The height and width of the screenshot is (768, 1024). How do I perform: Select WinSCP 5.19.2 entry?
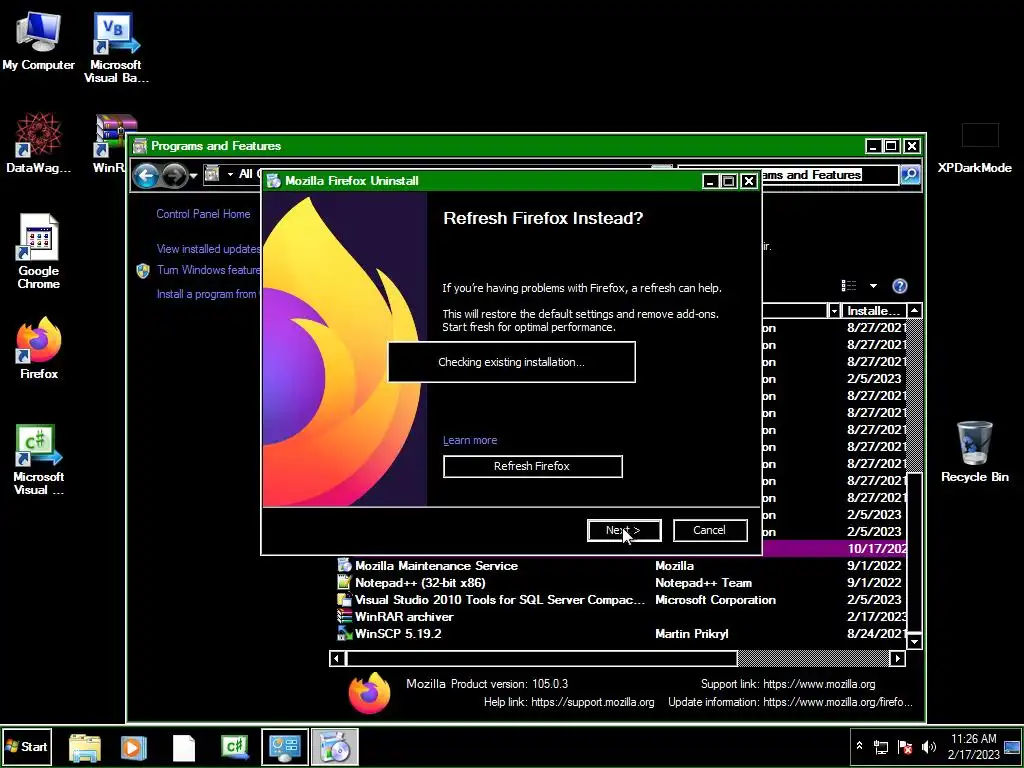[x=620, y=634]
